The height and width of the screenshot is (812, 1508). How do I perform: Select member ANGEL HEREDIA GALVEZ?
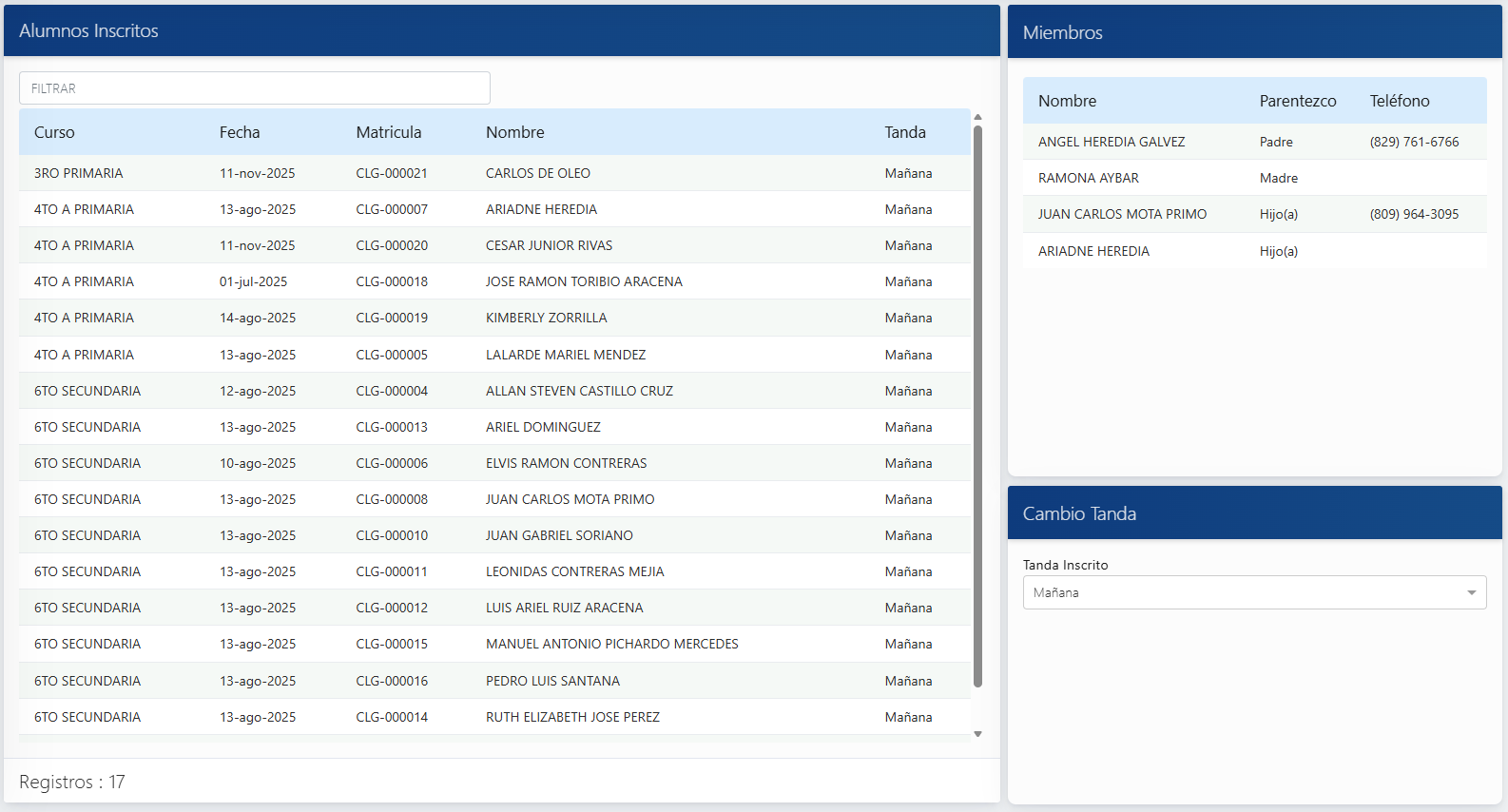(x=1111, y=142)
